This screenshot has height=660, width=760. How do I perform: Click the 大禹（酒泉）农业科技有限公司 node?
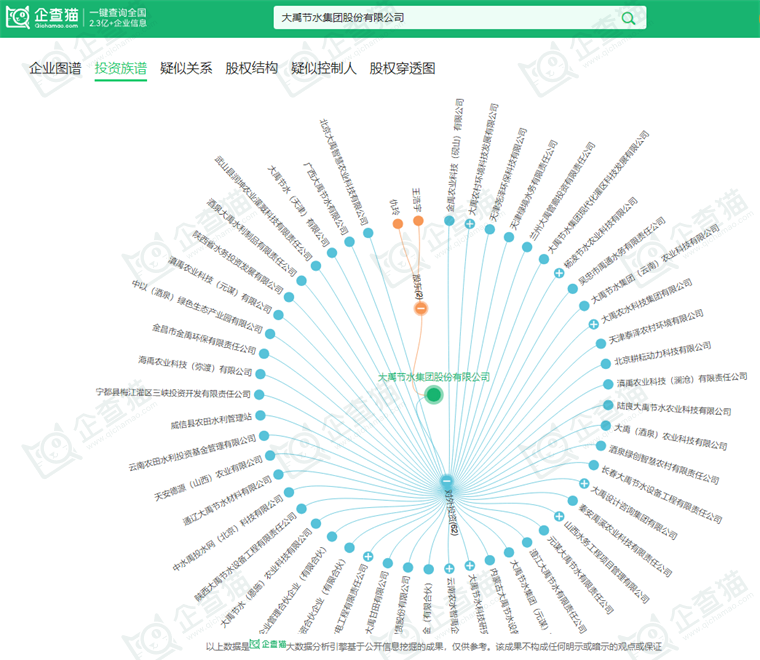point(605,425)
